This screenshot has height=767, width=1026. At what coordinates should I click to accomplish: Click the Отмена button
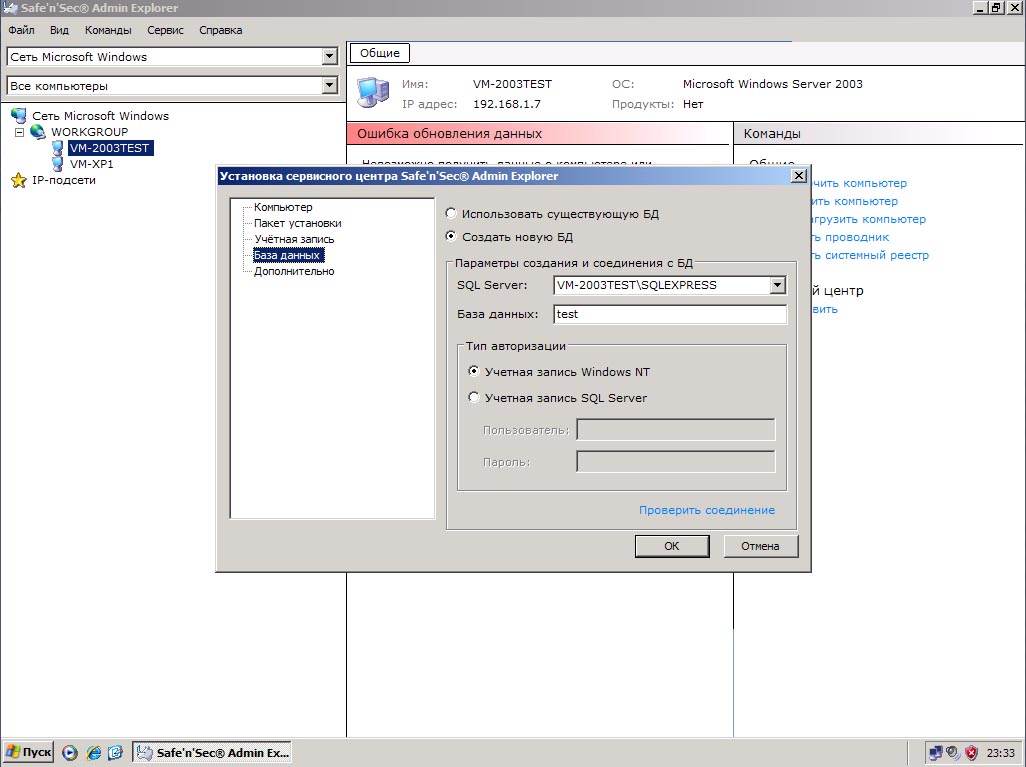(x=760, y=546)
